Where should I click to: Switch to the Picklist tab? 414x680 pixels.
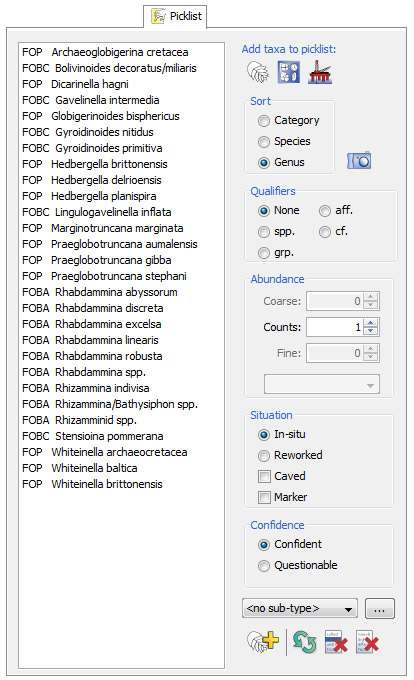point(176,16)
